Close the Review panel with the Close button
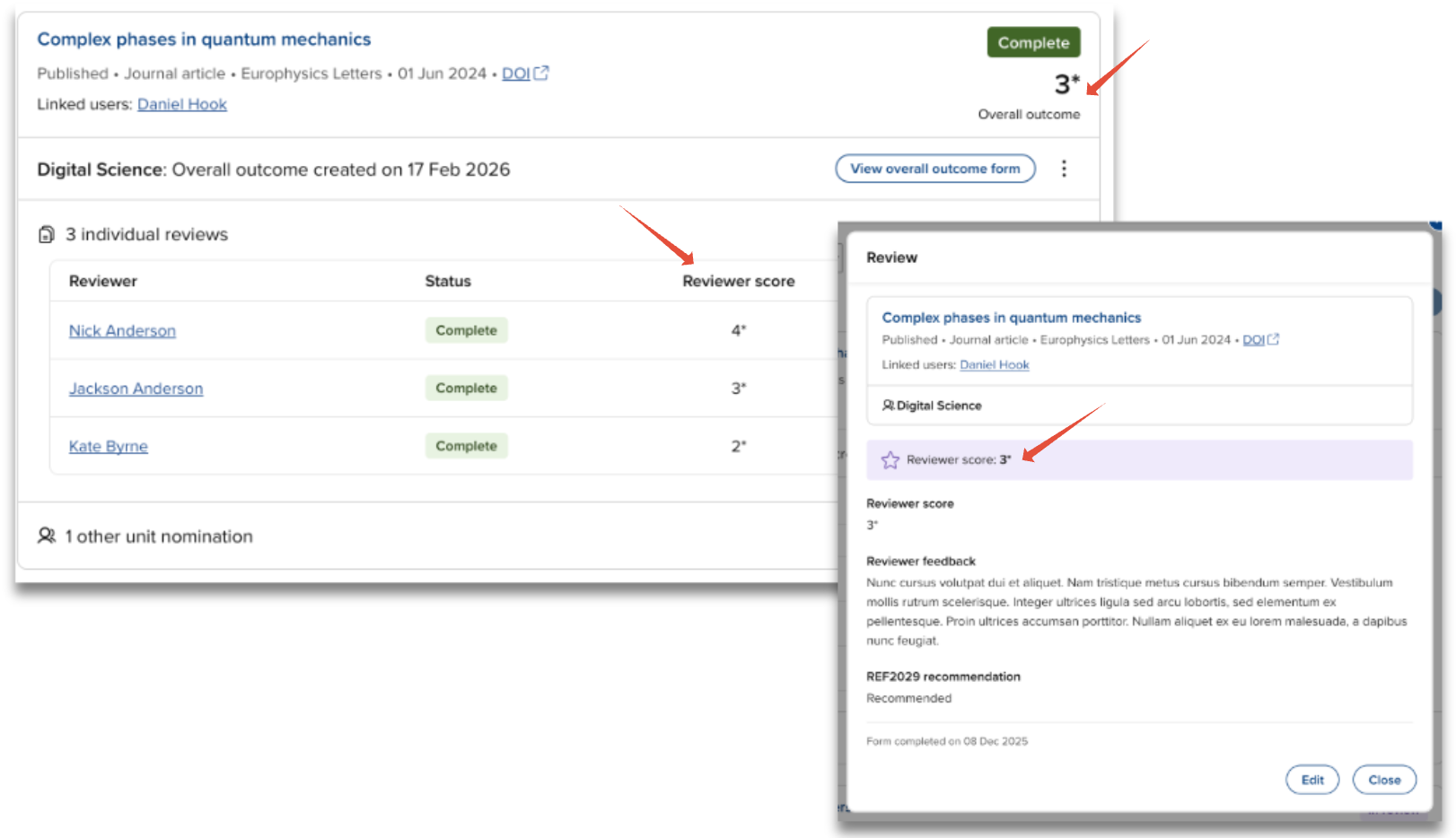Screen dimensions: 1456x838 pyautogui.click(x=1383, y=780)
